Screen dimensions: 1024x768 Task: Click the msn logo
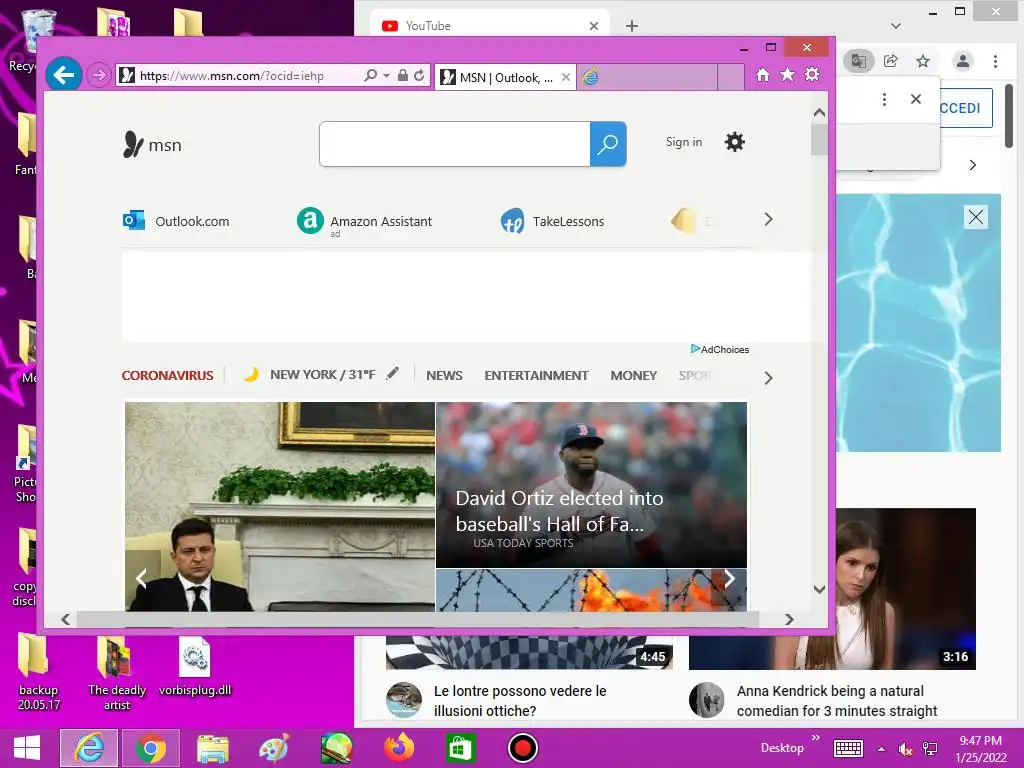coord(152,144)
